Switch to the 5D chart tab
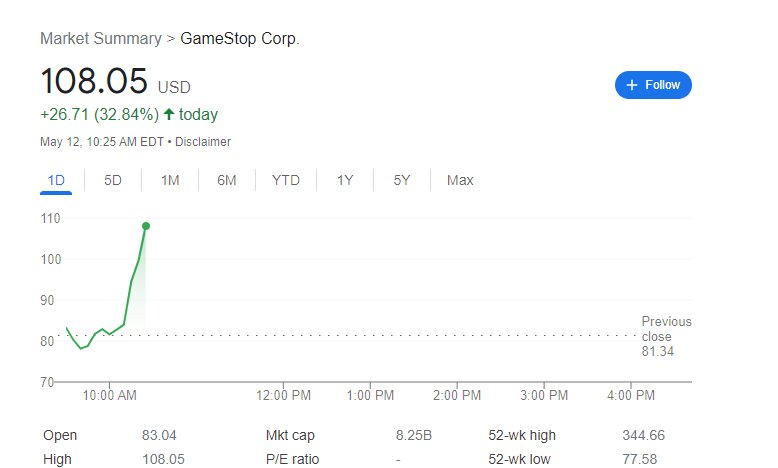The width and height of the screenshot is (778, 468). 113,180
